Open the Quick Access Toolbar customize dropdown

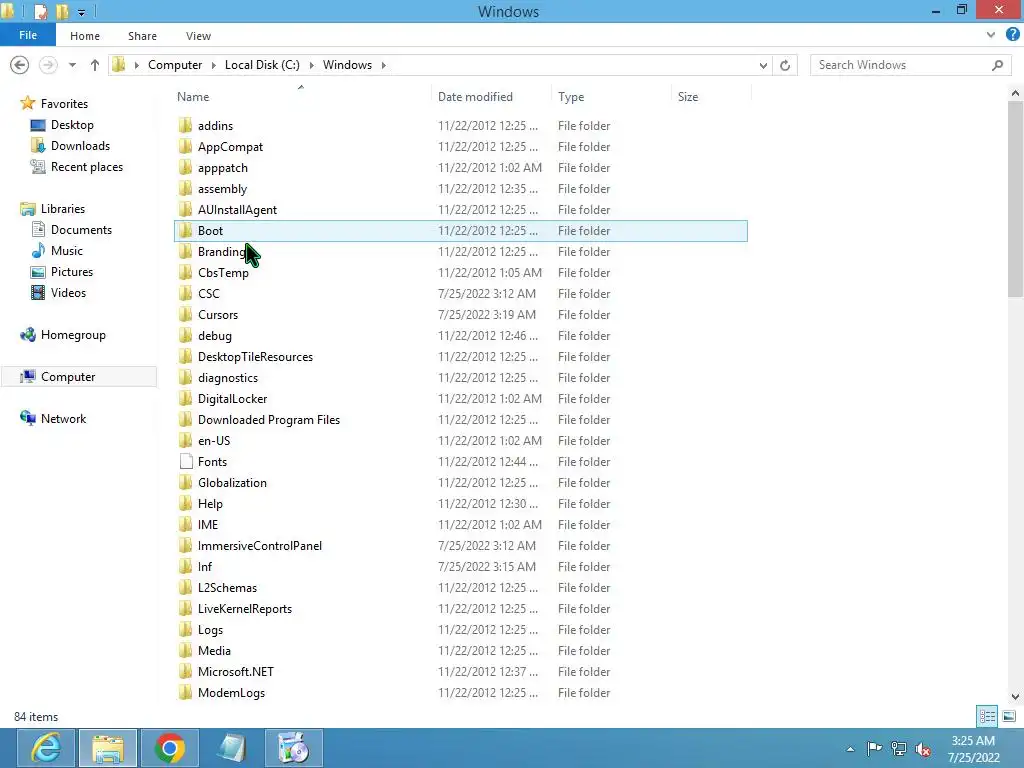82,12
